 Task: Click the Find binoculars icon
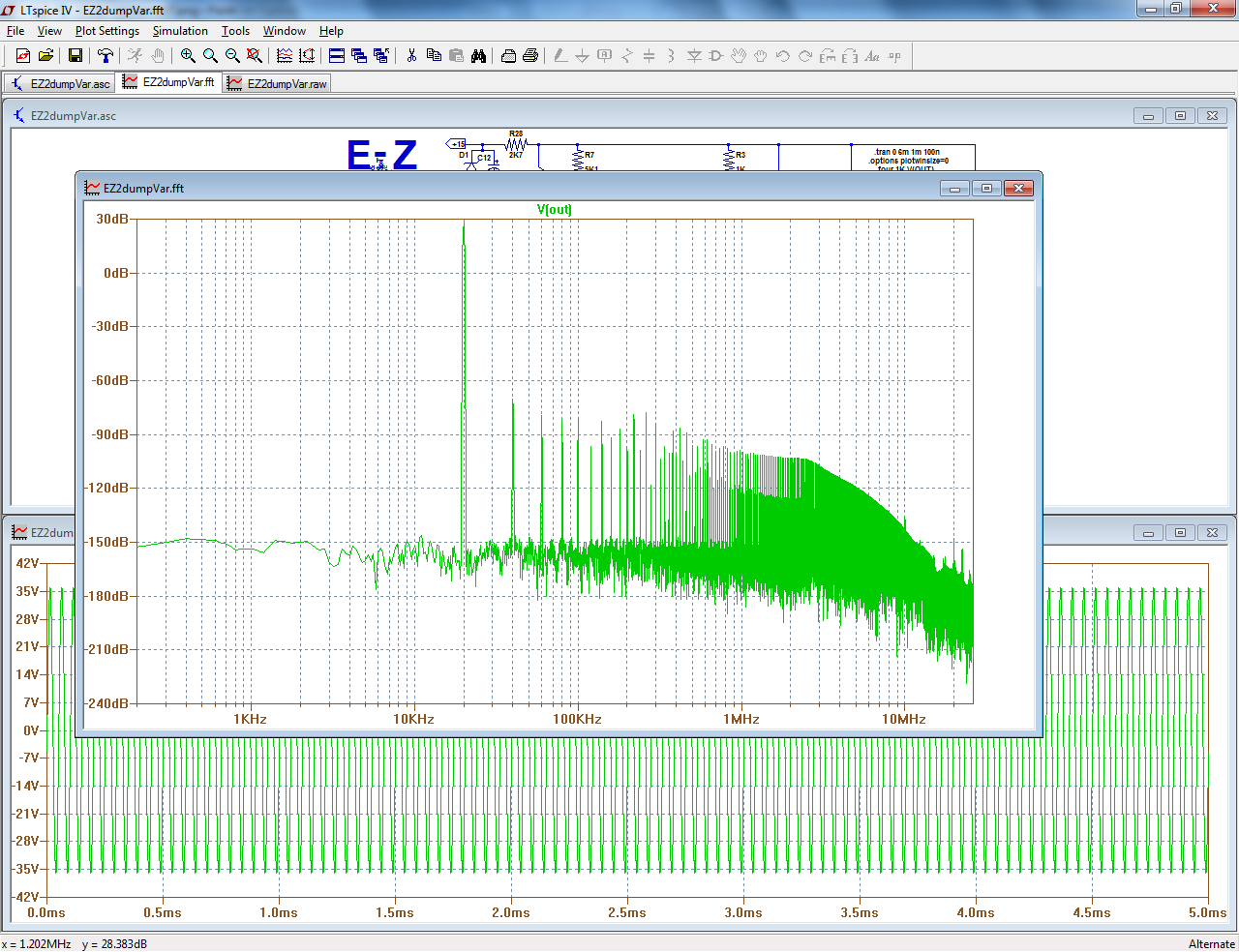point(478,56)
